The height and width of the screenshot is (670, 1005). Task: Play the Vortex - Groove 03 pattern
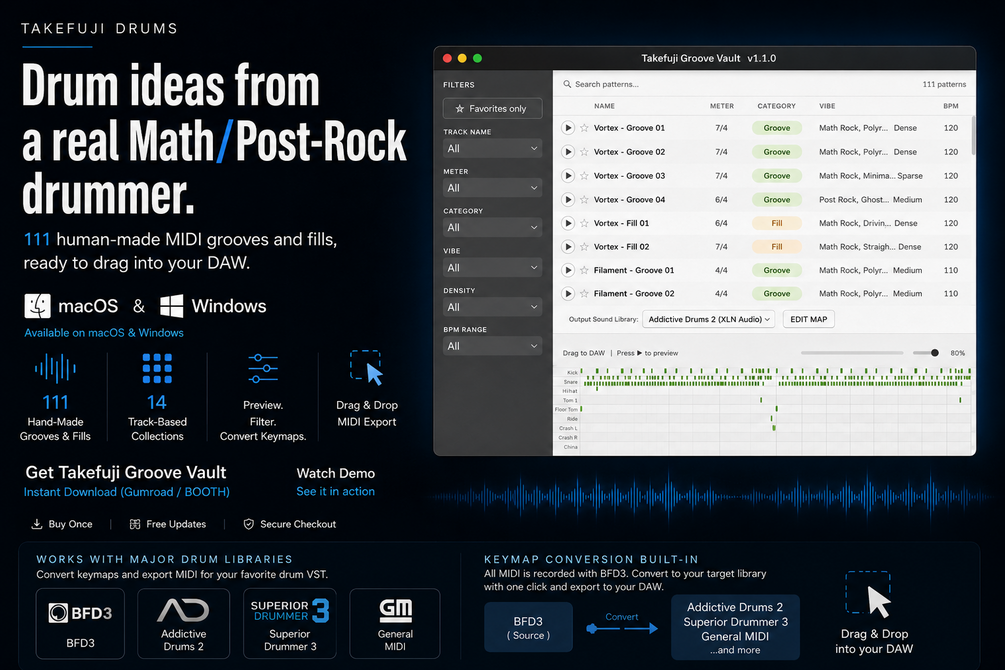point(567,176)
